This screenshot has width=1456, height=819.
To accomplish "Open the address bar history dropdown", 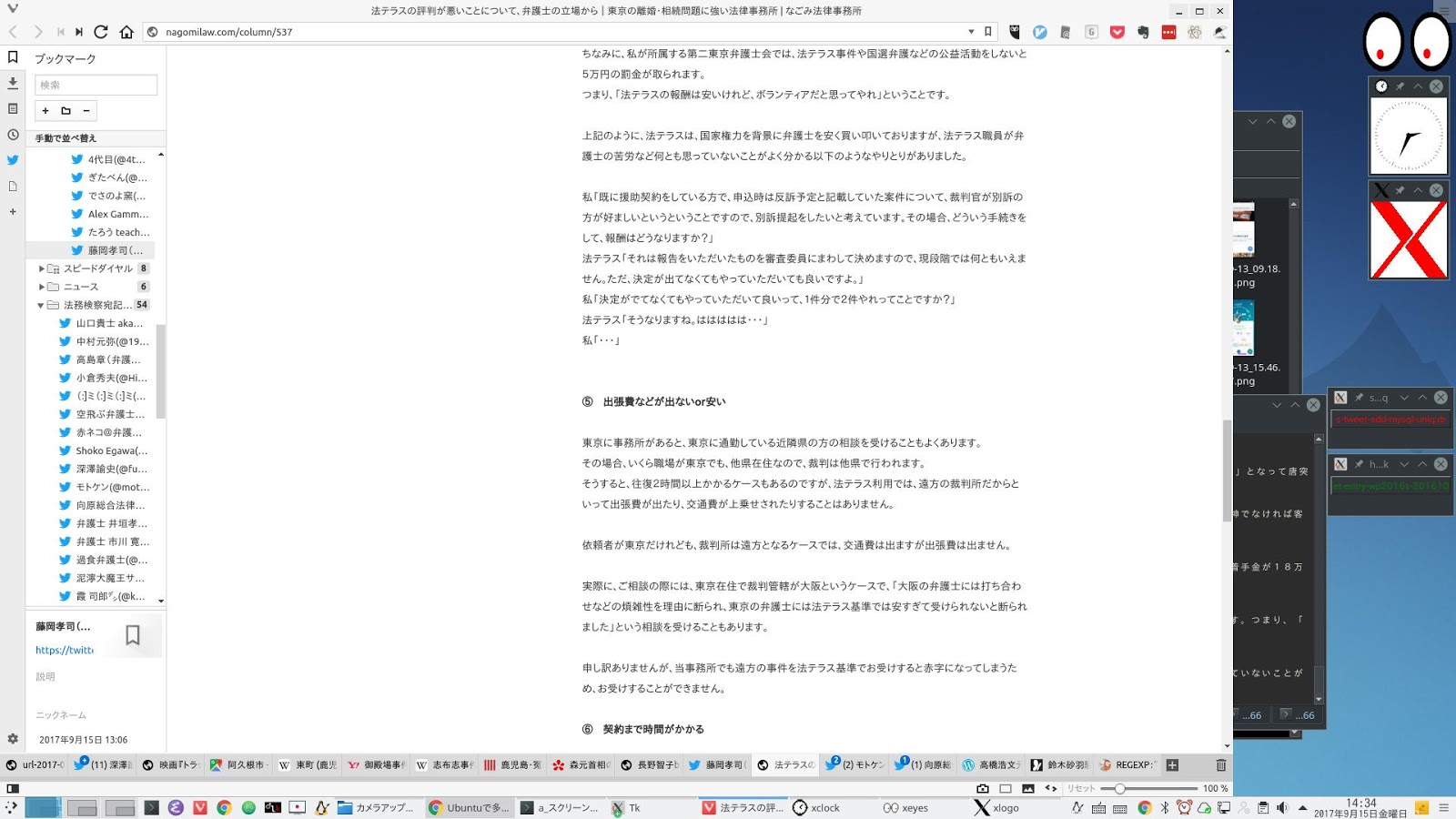I will tap(971, 32).
